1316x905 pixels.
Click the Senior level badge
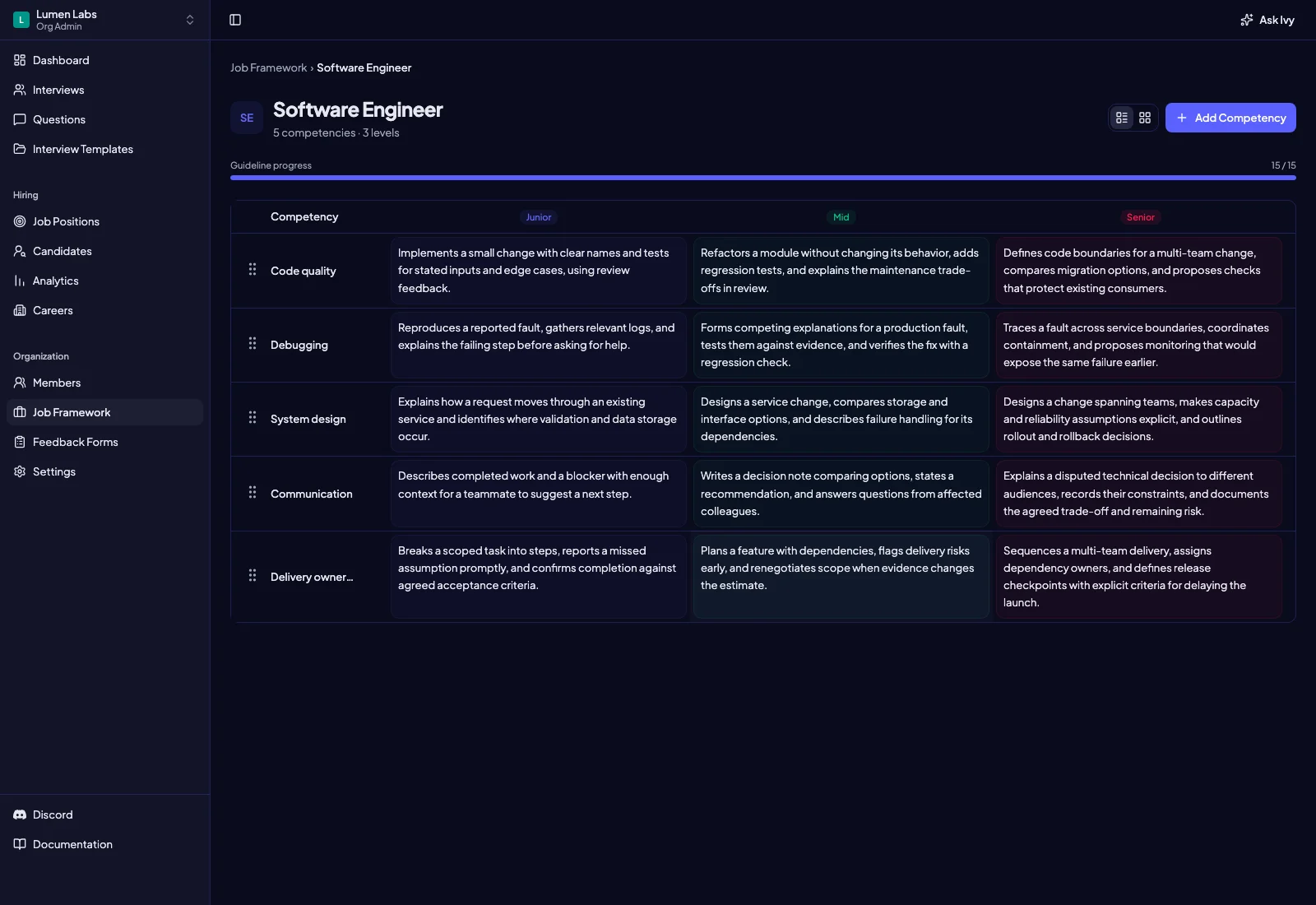[1141, 217]
